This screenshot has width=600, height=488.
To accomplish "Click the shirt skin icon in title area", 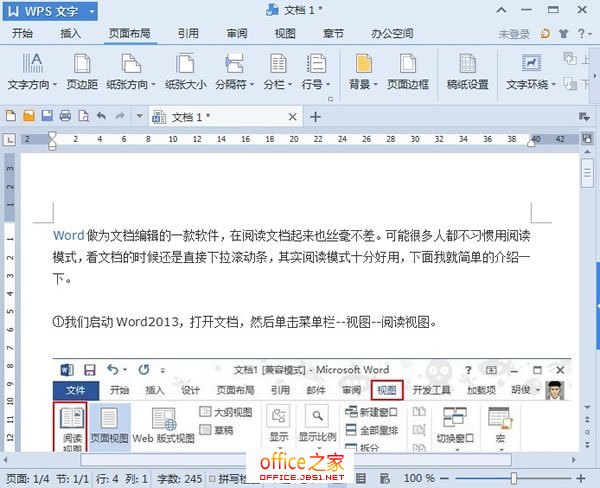I will click(563, 33).
